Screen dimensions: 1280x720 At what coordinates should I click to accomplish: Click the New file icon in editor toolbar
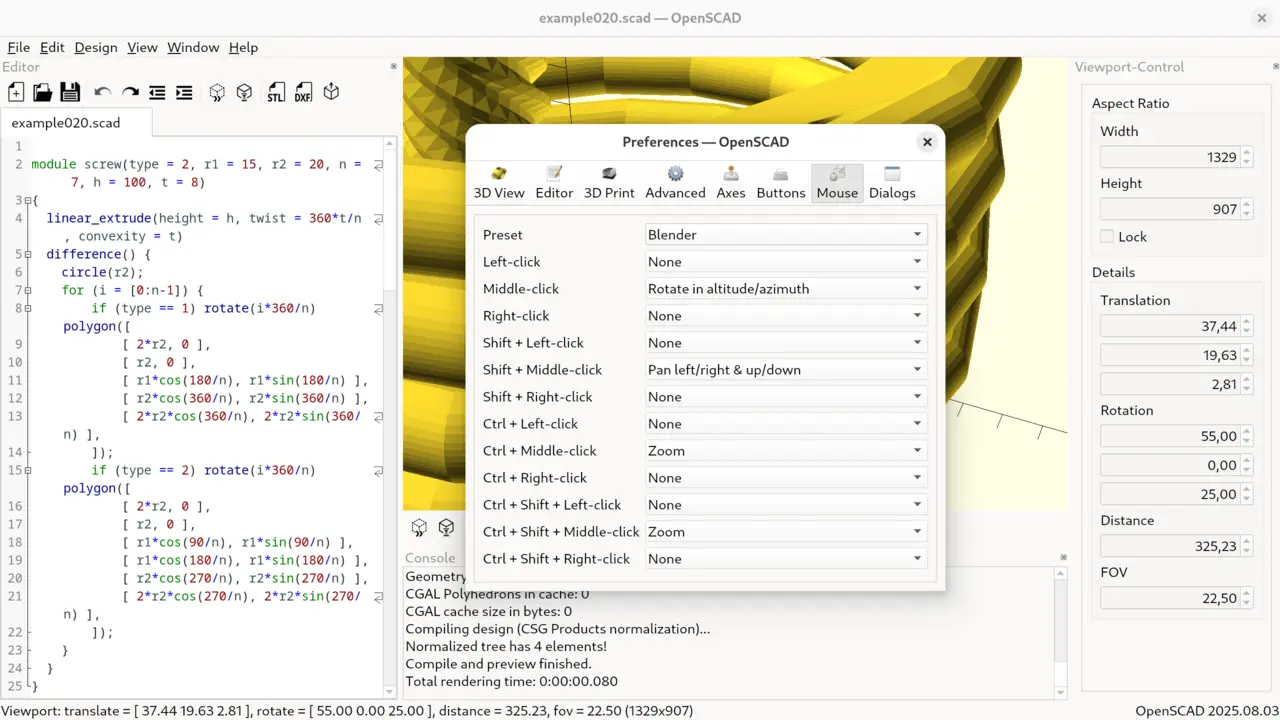pyautogui.click(x=16, y=92)
